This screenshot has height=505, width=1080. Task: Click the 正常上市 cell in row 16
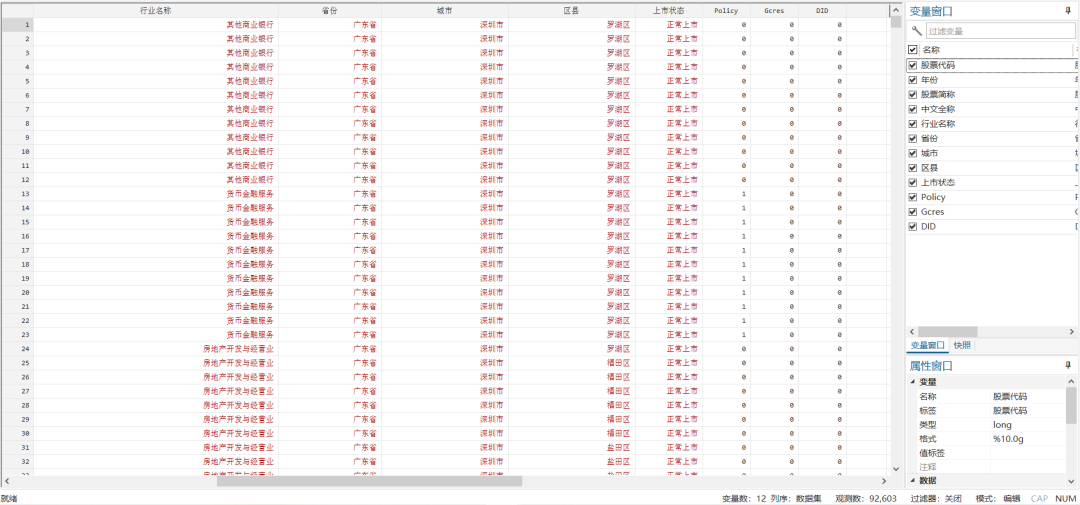click(669, 236)
